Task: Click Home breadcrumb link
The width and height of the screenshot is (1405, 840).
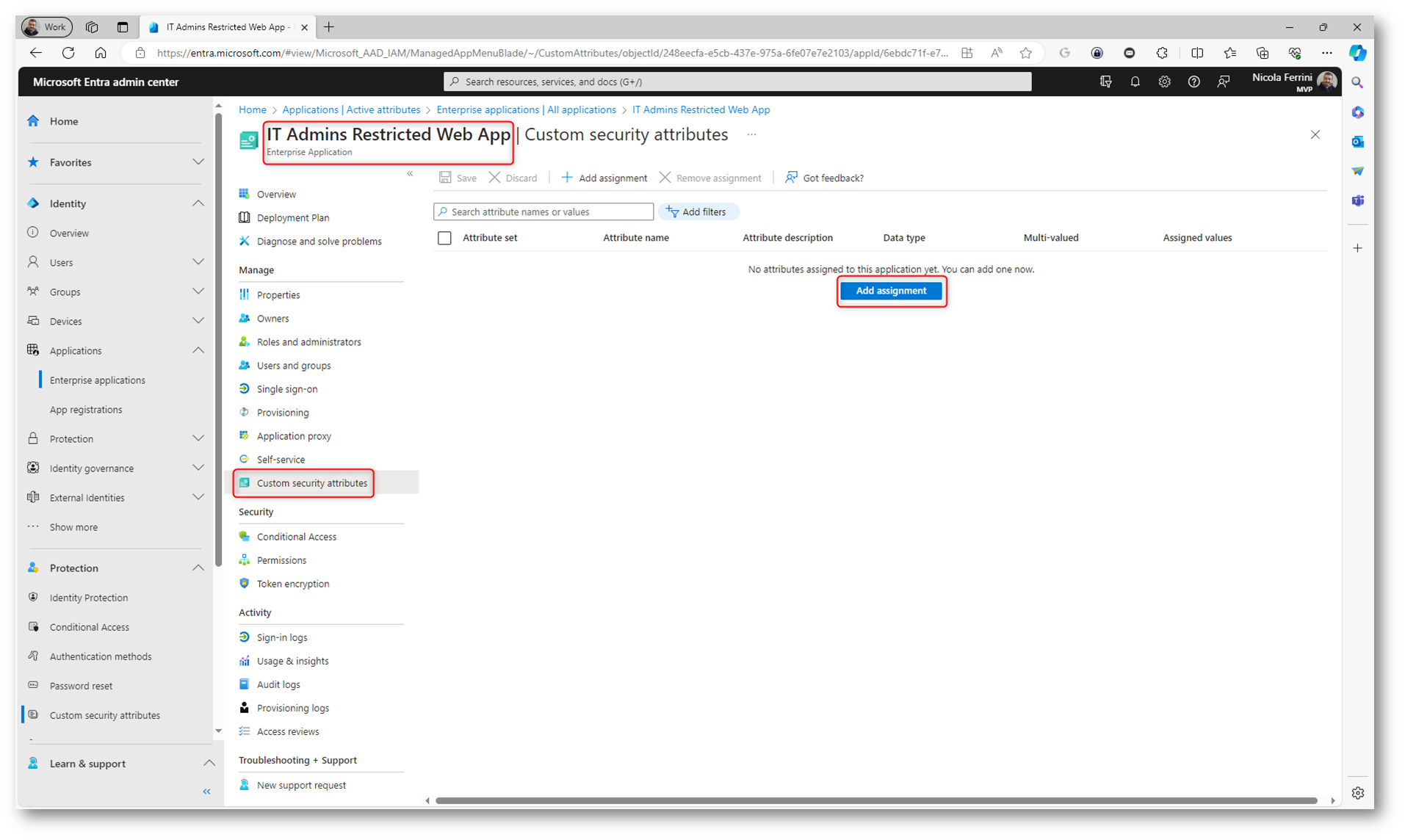Action: 252,109
